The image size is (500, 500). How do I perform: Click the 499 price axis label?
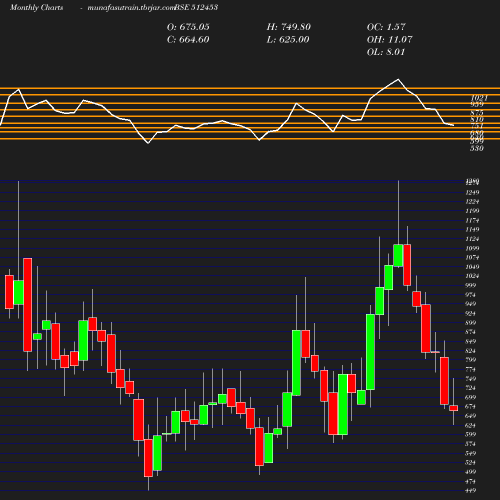point(472,472)
